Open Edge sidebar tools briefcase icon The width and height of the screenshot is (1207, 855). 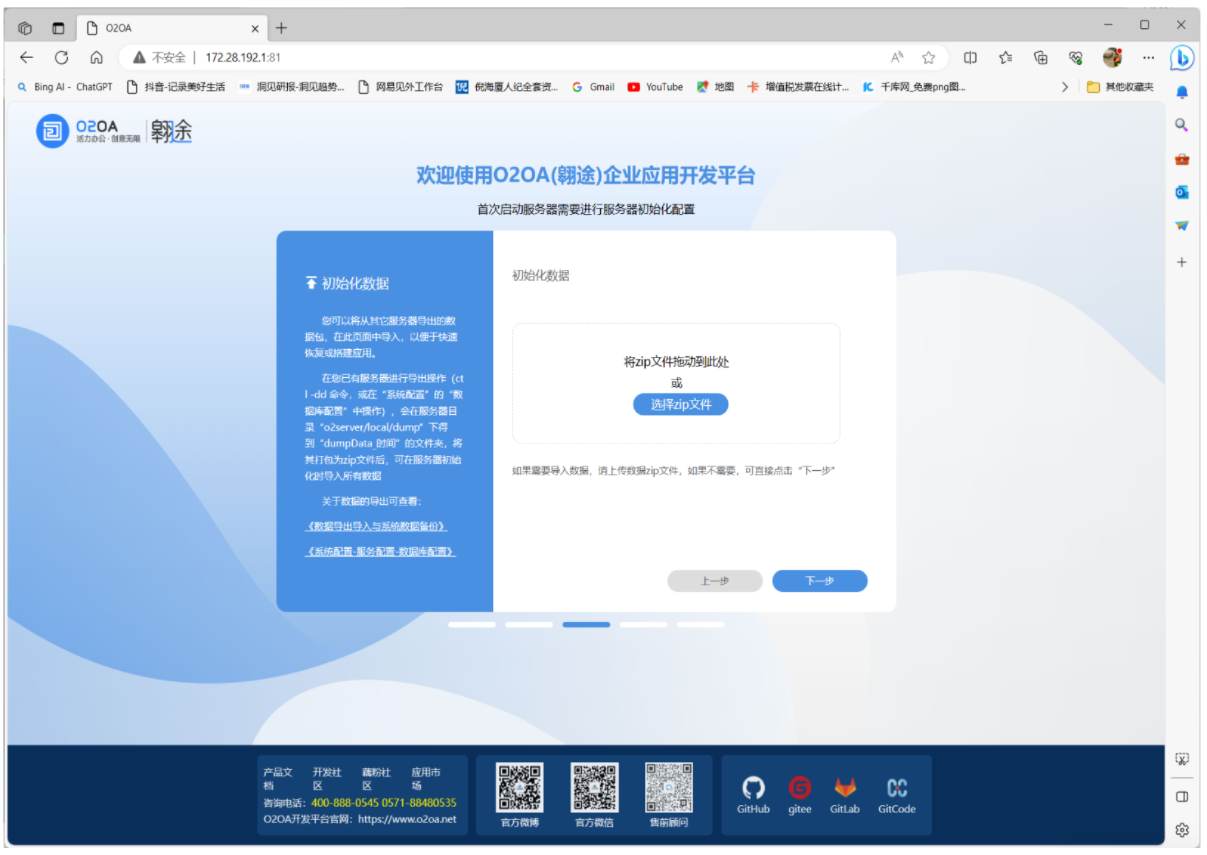[1182, 159]
